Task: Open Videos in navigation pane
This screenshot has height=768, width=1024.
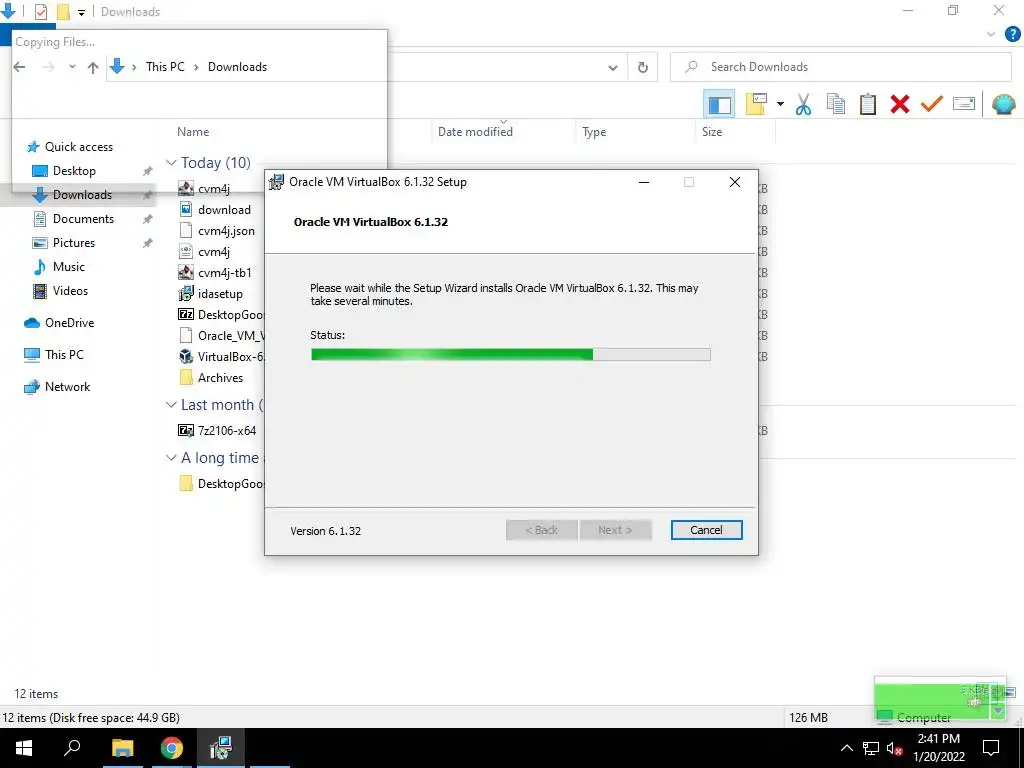Action: [70, 291]
